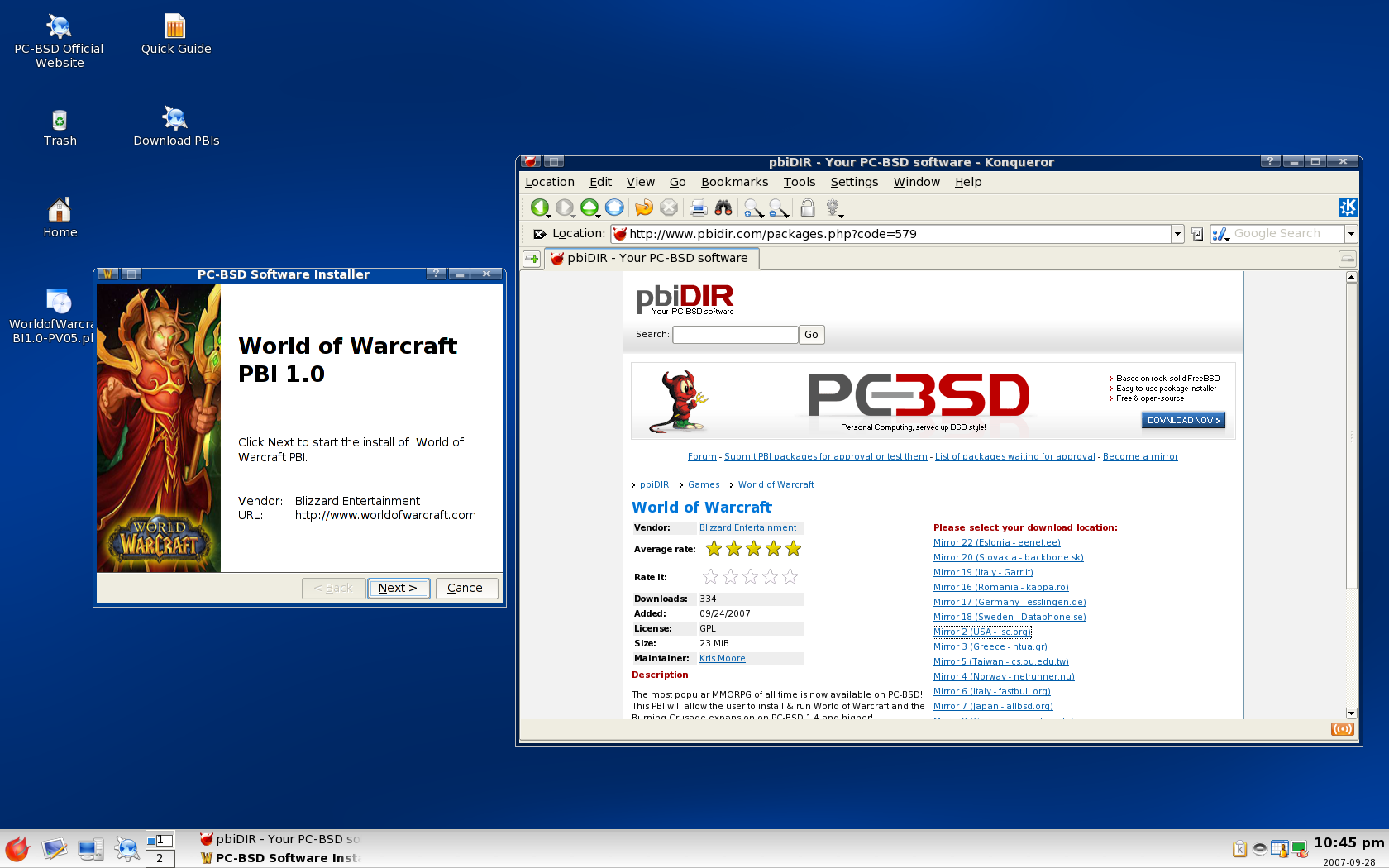
Task: Follow the Kris Moore maintainer link
Action: pos(722,658)
